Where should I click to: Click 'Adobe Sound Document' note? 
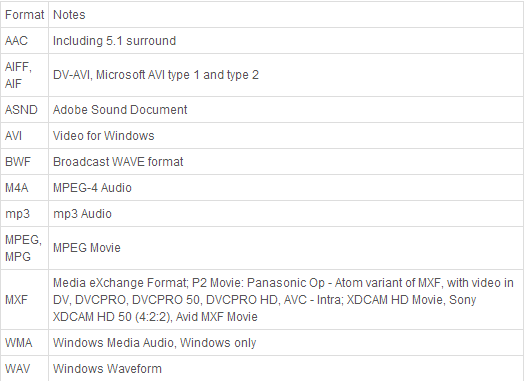pyautogui.click(x=120, y=110)
